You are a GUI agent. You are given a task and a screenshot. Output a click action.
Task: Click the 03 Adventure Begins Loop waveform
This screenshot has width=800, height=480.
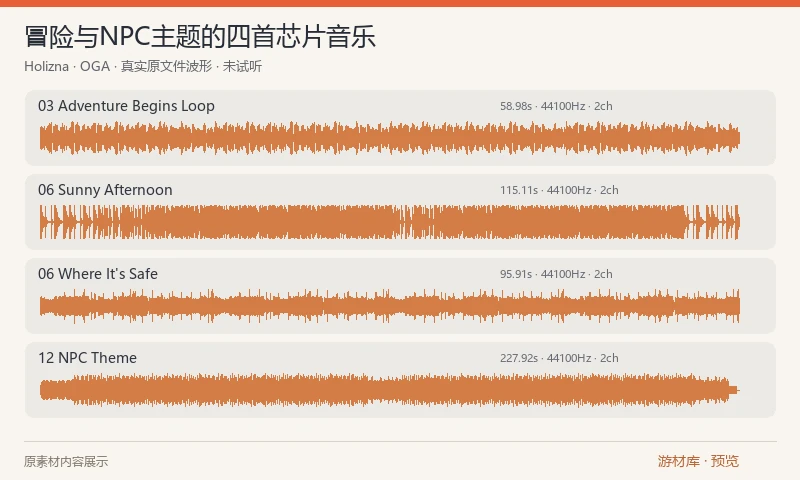(x=390, y=138)
